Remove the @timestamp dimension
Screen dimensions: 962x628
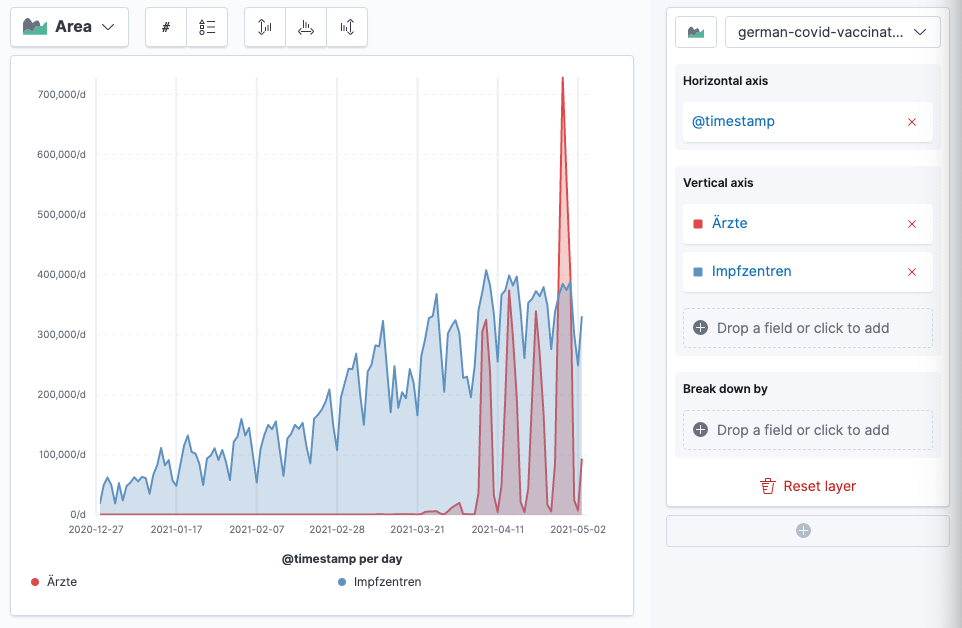(x=911, y=122)
